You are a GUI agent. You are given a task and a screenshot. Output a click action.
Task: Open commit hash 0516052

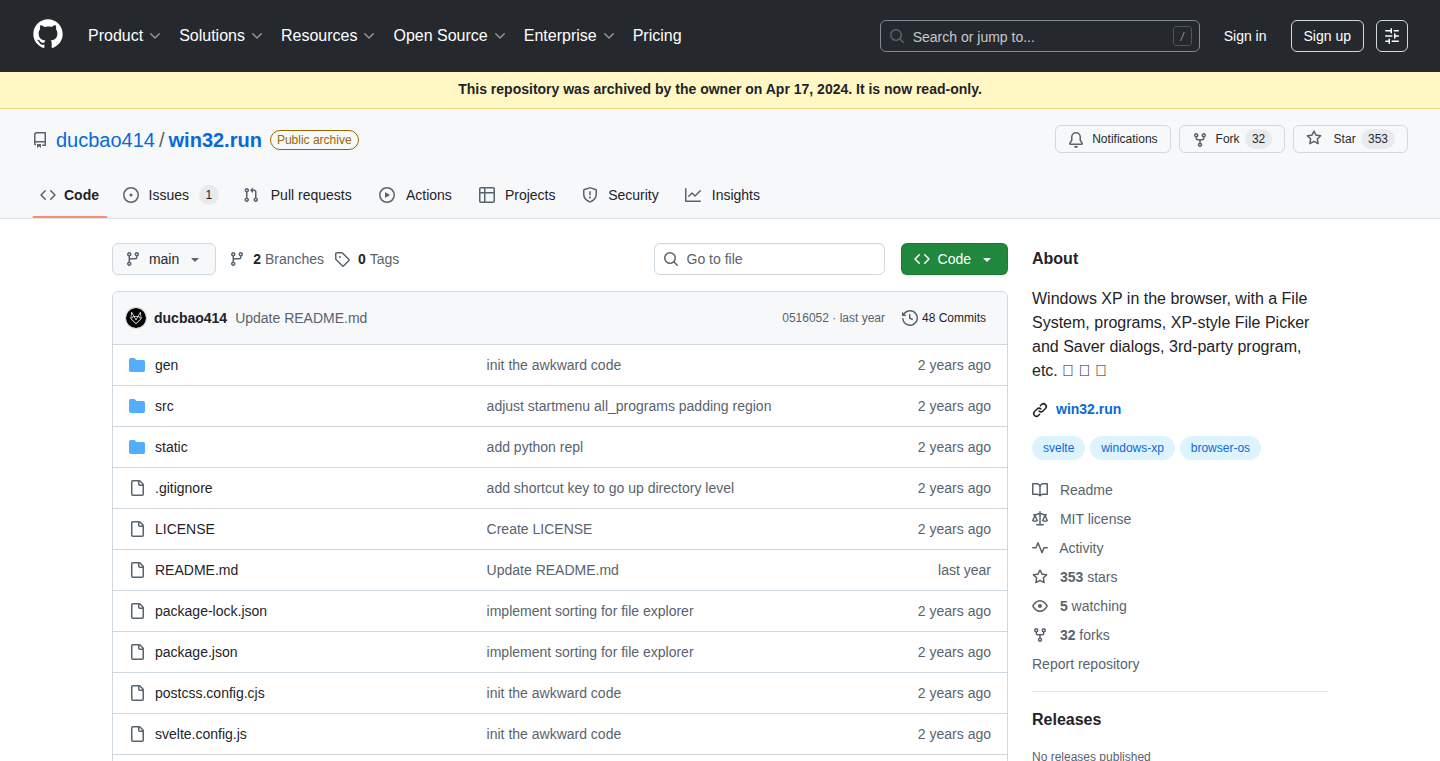[805, 318]
